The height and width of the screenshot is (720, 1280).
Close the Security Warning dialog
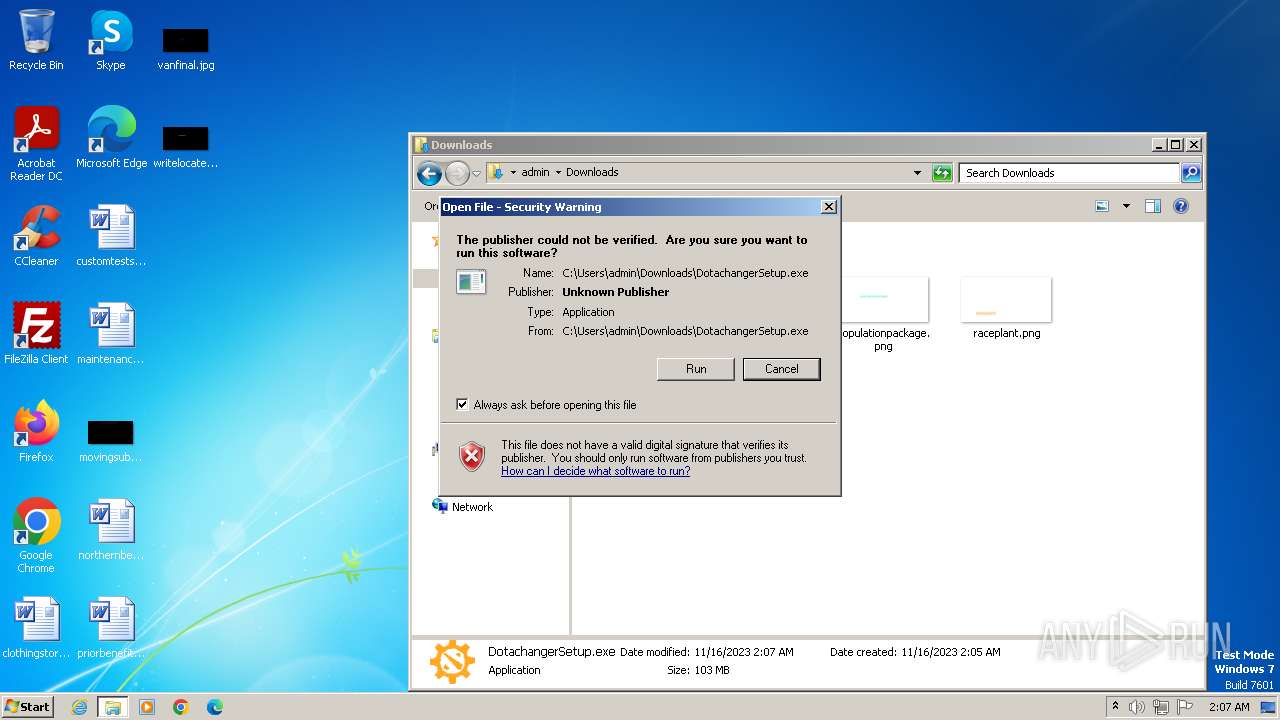828,207
